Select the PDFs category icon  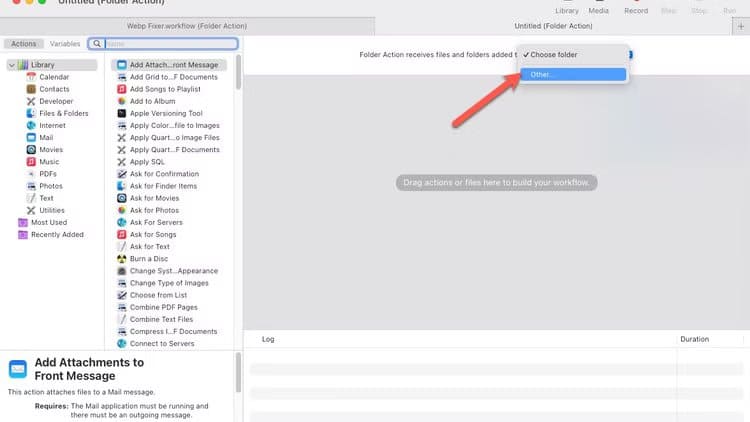pyautogui.click(x=31, y=174)
